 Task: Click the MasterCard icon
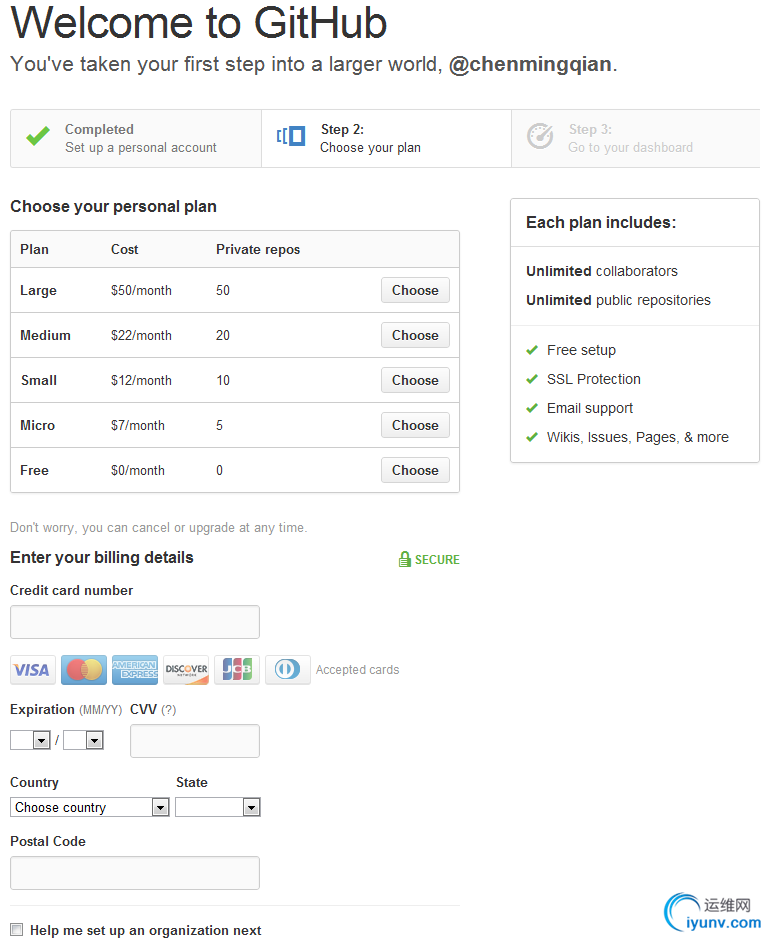pos(84,670)
